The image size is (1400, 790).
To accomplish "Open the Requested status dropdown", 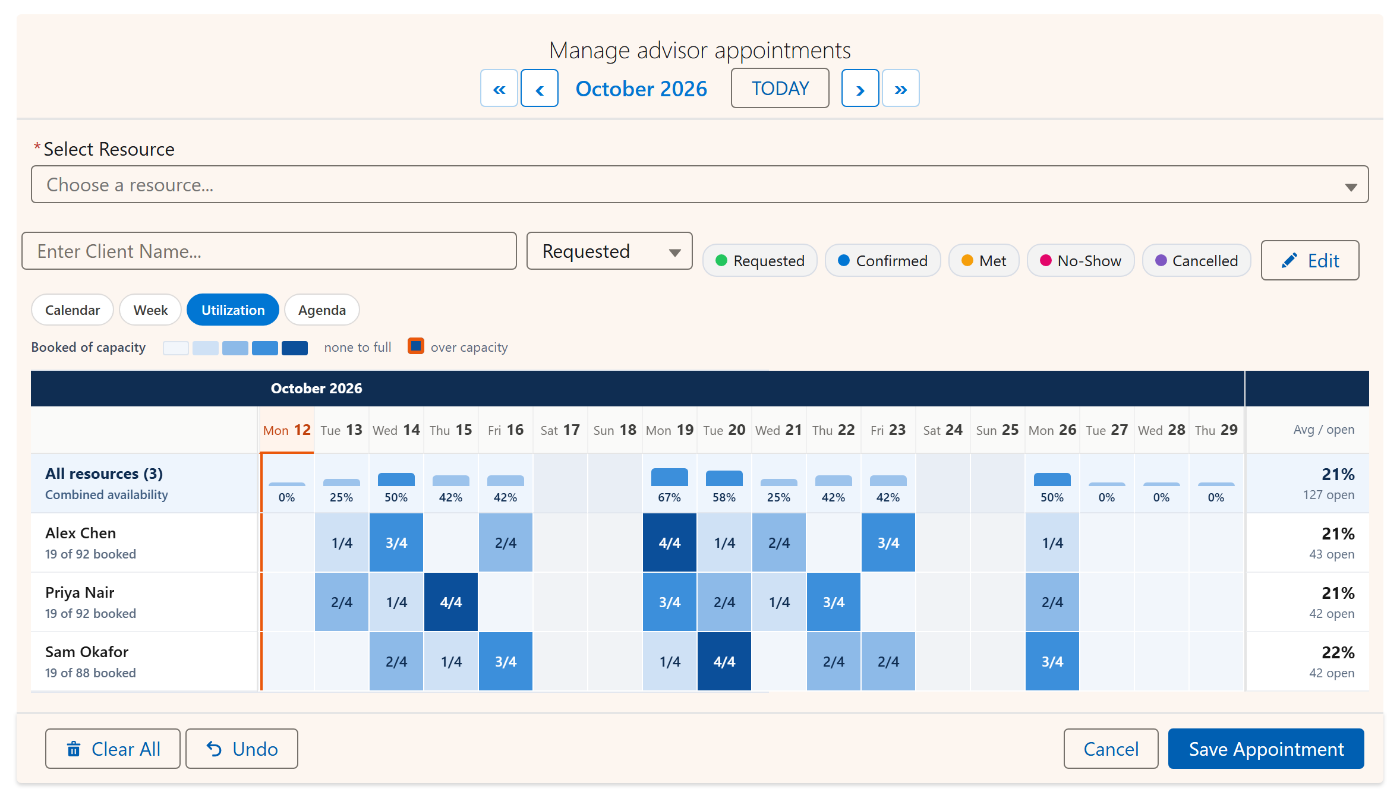I will tap(610, 251).
